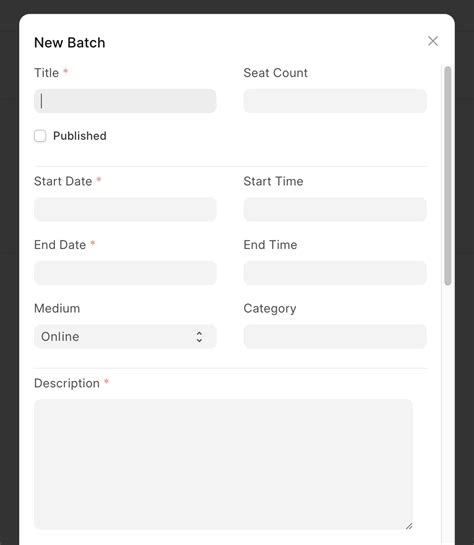
Task: Click the Title field label
Action: tap(47, 73)
